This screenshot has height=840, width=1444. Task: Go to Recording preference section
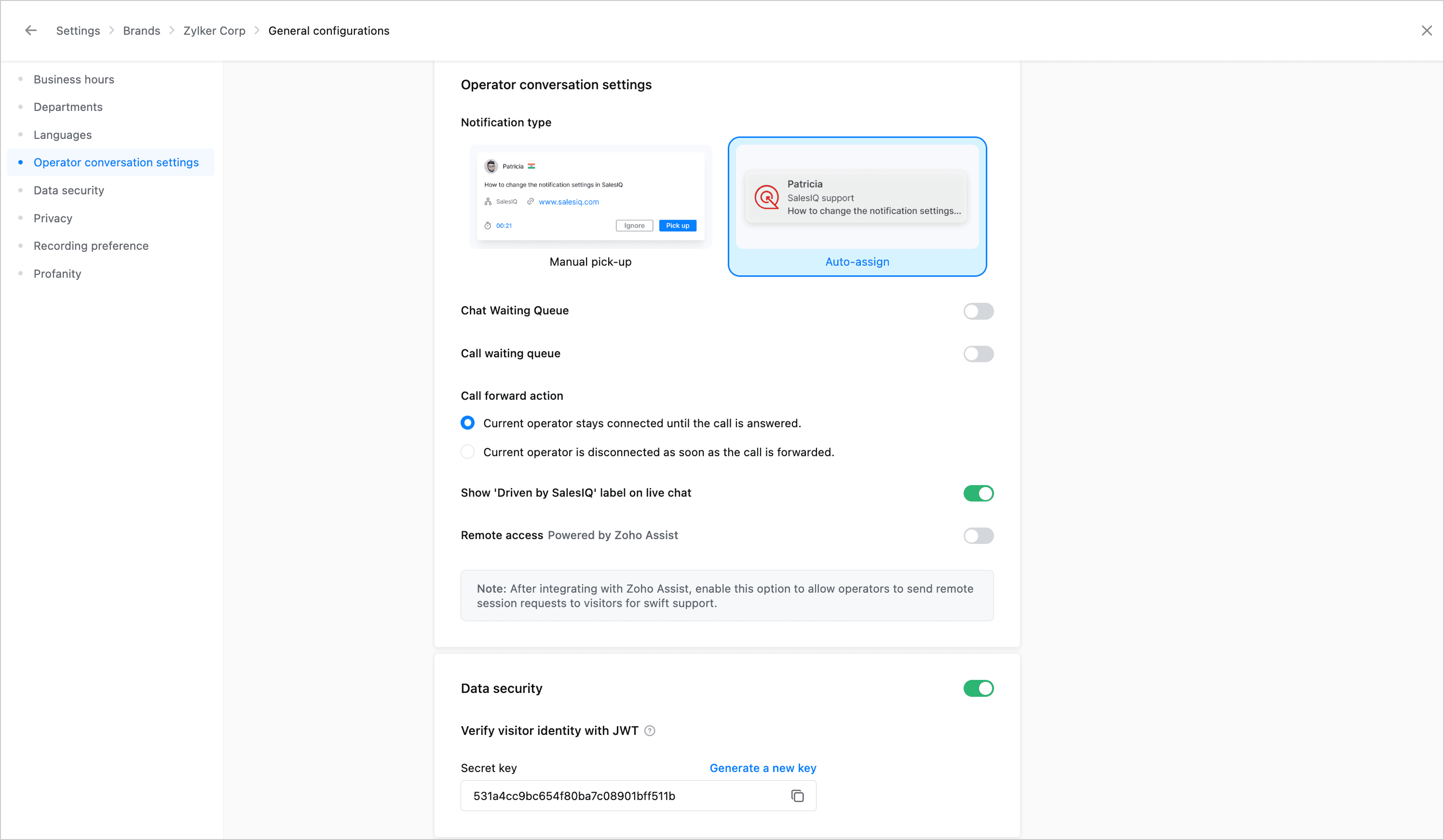point(91,246)
